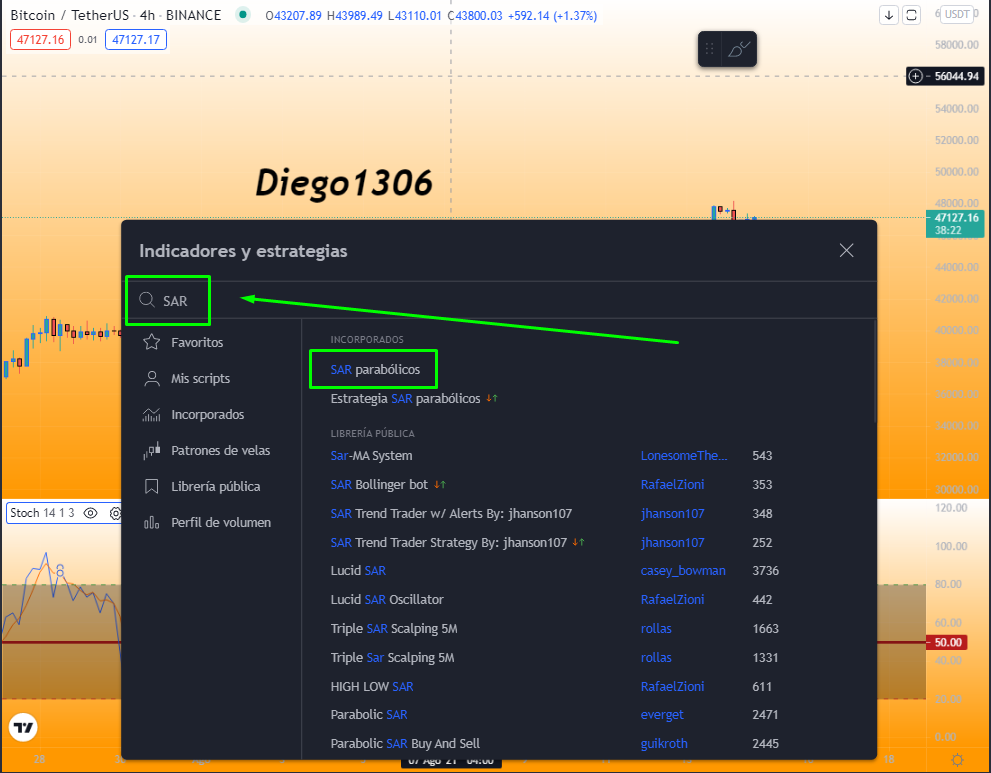Click the 50.00 Stoch level label
The image size is (991, 773).
point(948,642)
